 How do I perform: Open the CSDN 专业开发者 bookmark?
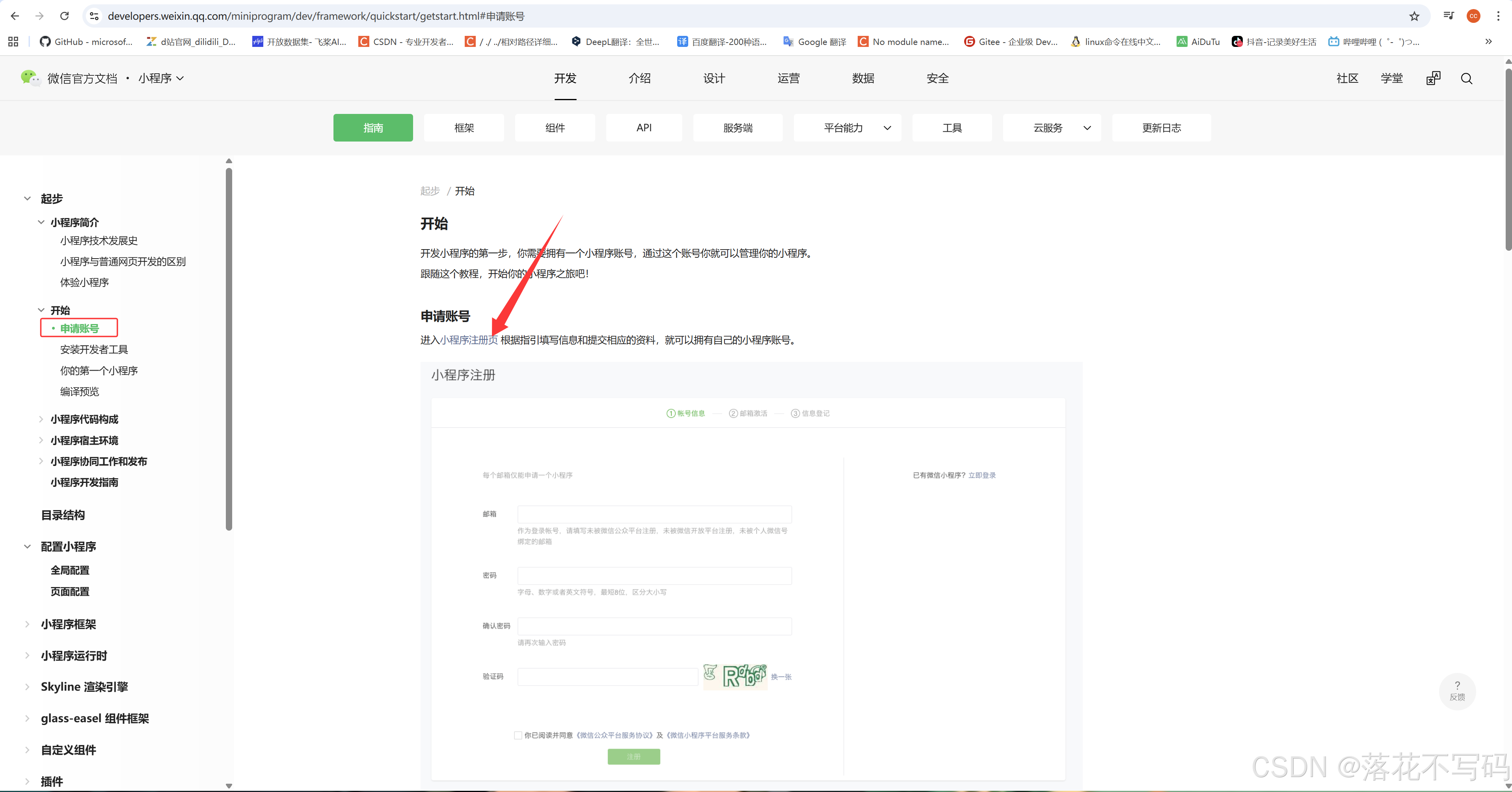(405, 42)
